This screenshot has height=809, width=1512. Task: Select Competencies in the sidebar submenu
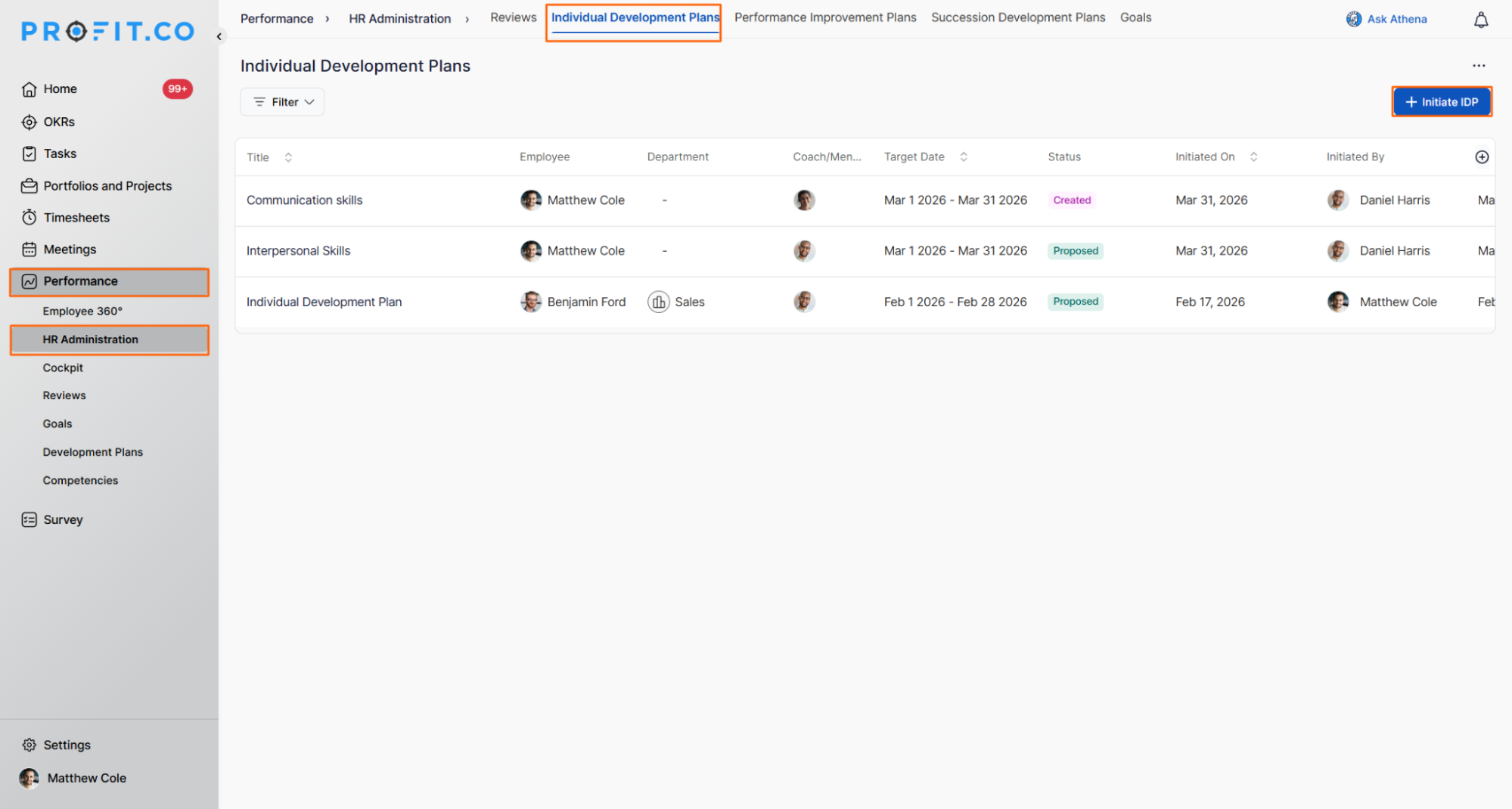80,480
